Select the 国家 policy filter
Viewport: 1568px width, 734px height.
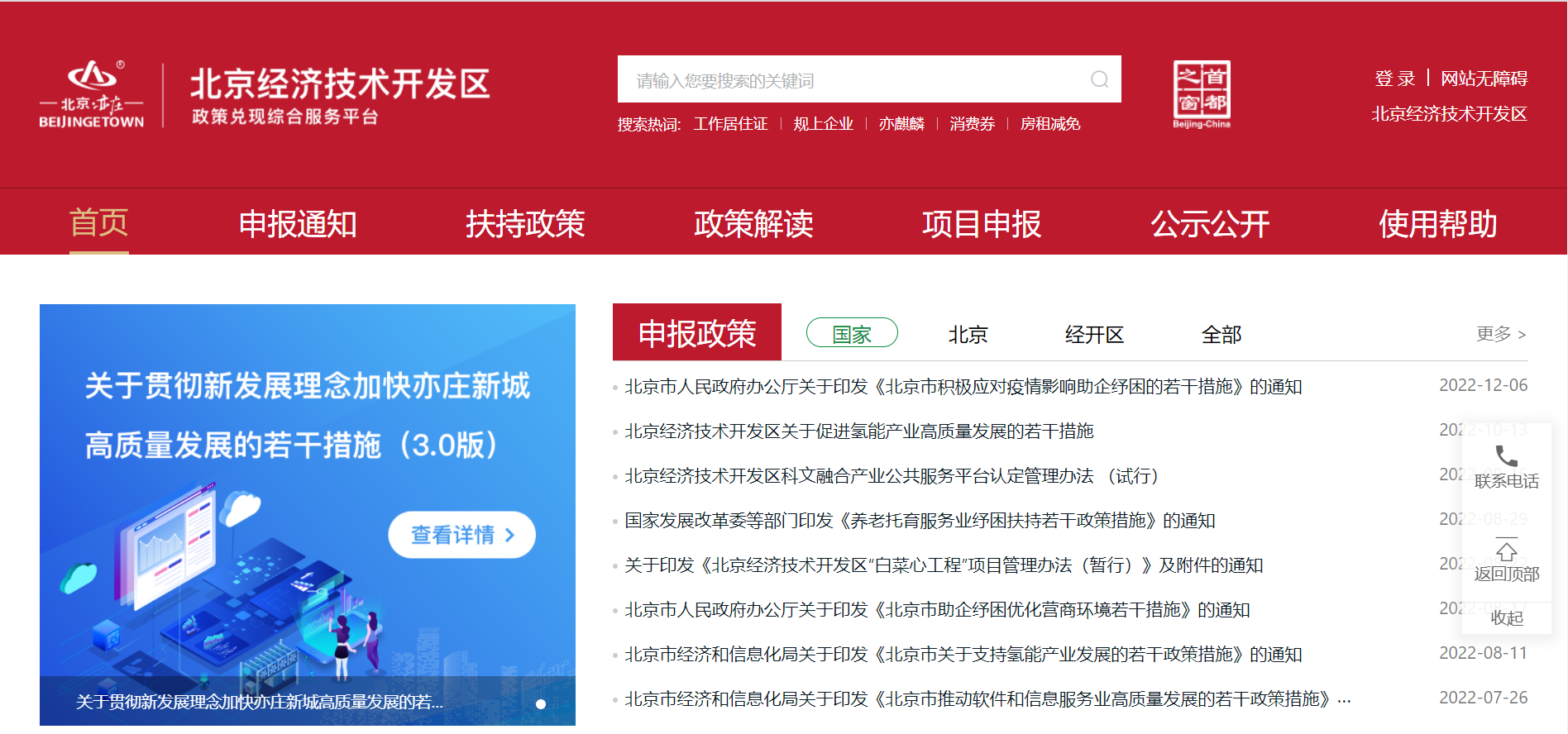point(851,334)
